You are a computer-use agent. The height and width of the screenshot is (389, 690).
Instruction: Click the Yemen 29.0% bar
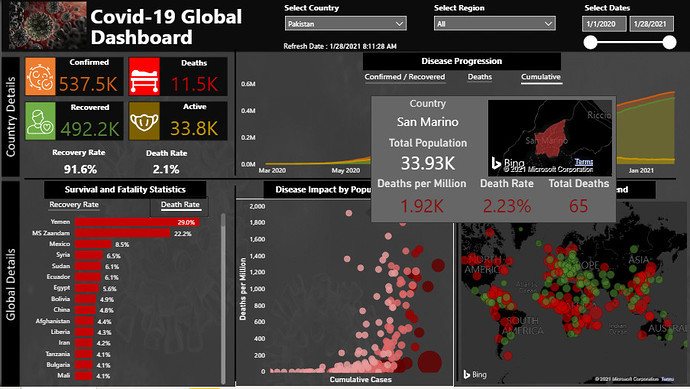click(137, 222)
